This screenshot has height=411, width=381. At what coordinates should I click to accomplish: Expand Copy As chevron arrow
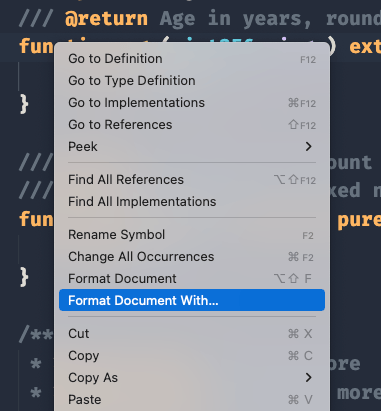tap(309, 378)
